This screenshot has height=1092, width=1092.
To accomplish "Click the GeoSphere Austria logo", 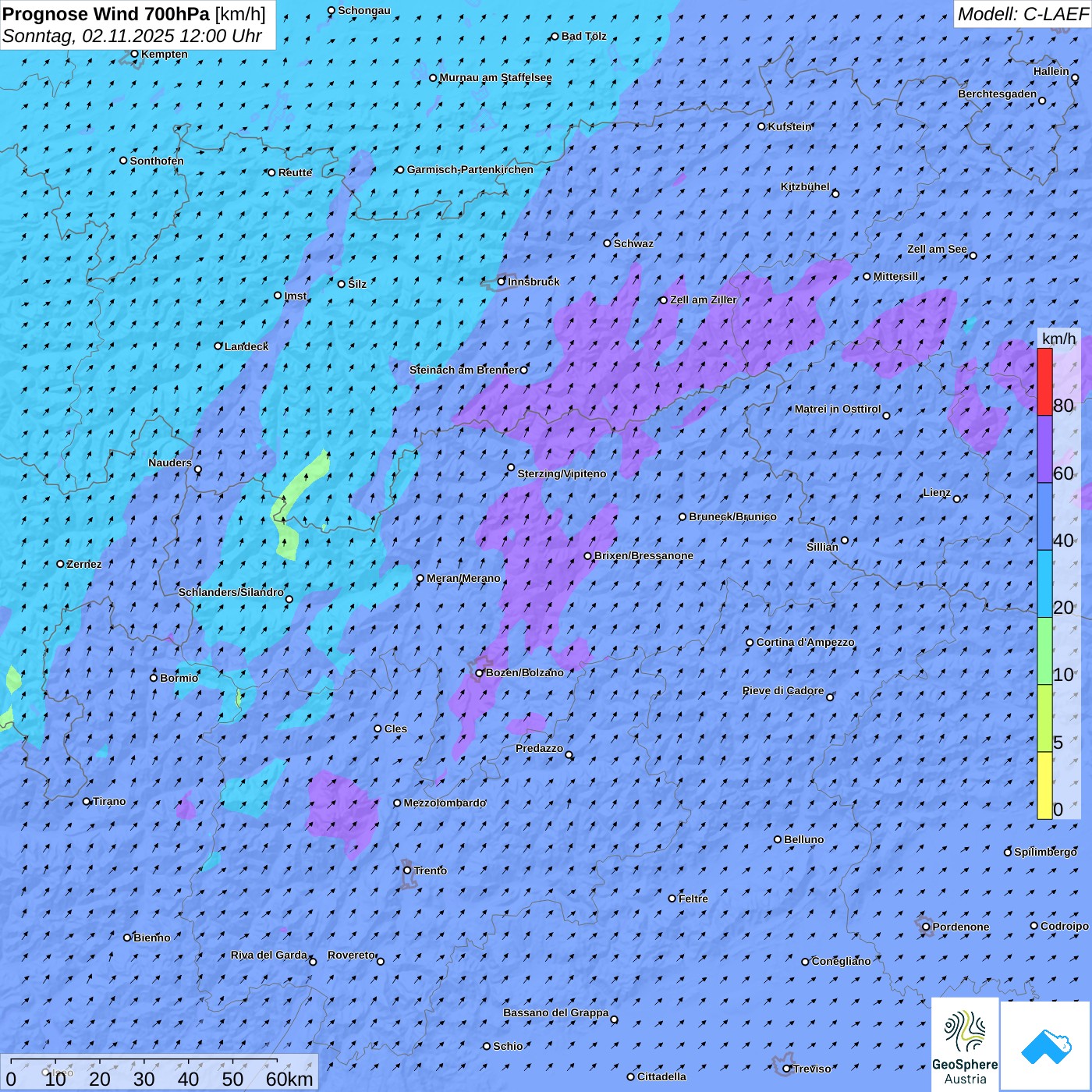I will point(965,1045).
